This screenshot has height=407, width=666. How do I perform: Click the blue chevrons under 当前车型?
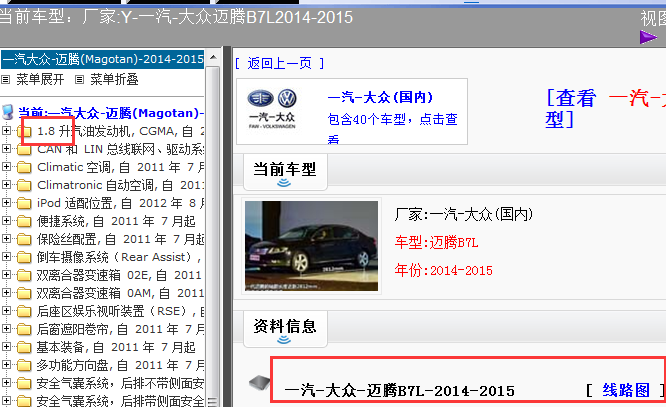(x=284, y=183)
